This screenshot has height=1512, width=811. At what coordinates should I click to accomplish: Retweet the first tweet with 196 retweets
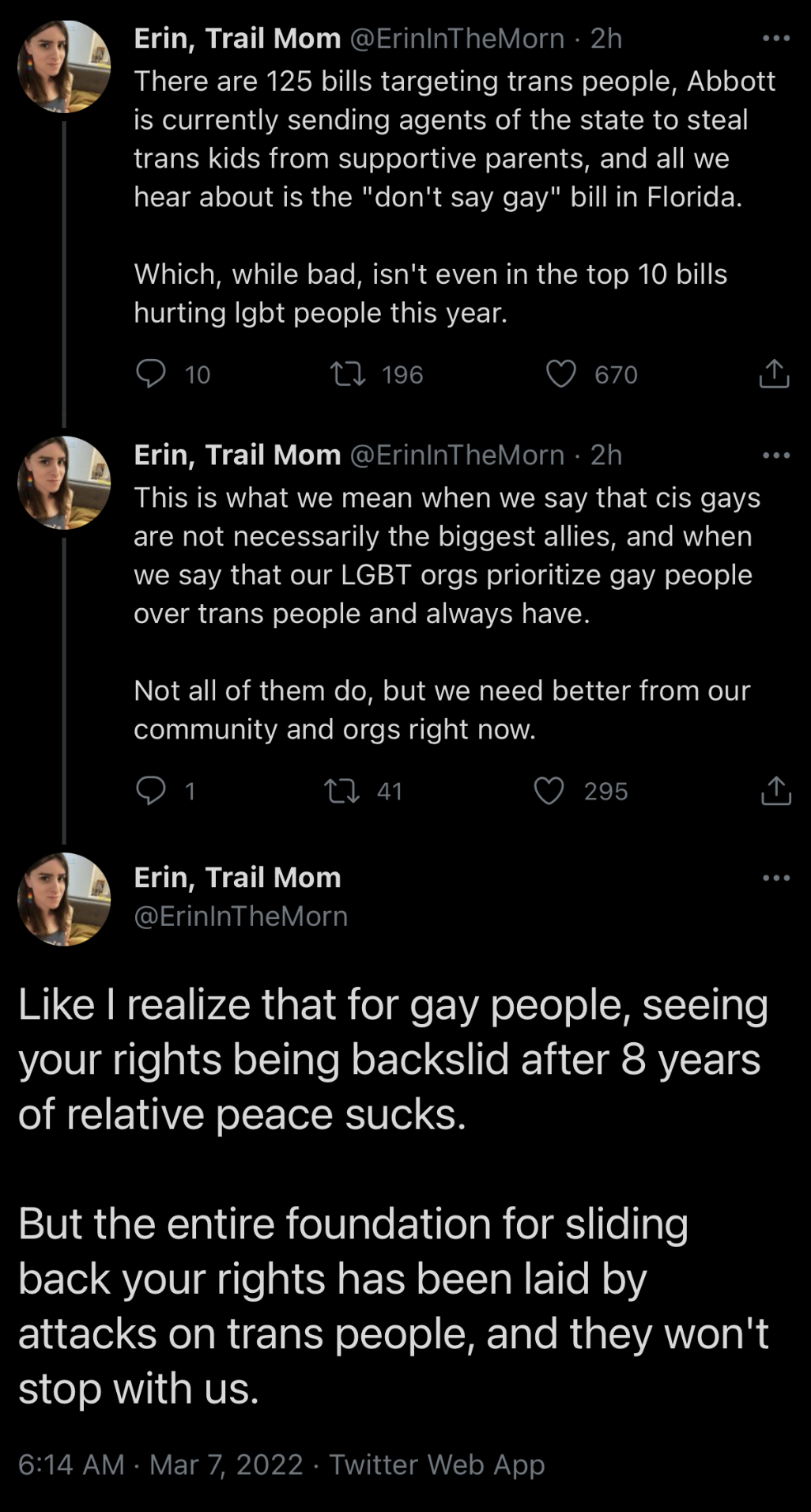pyautogui.click(x=348, y=373)
